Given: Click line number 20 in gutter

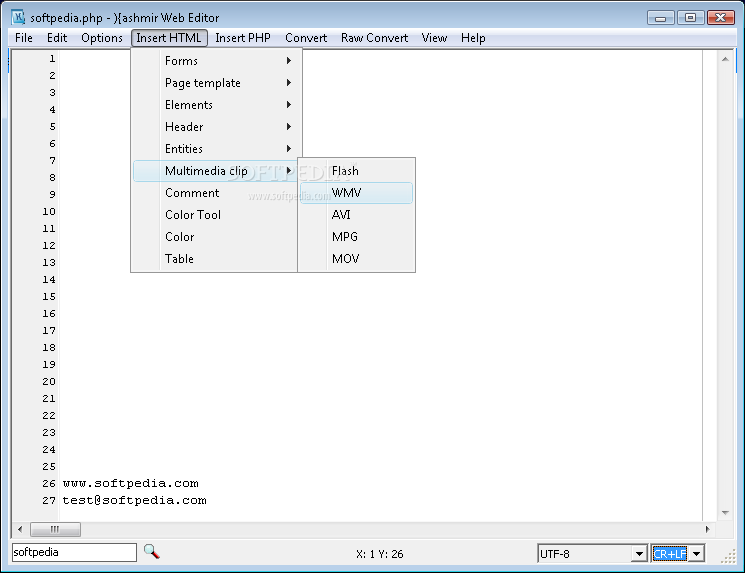Looking at the screenshot, I should 49,382.
